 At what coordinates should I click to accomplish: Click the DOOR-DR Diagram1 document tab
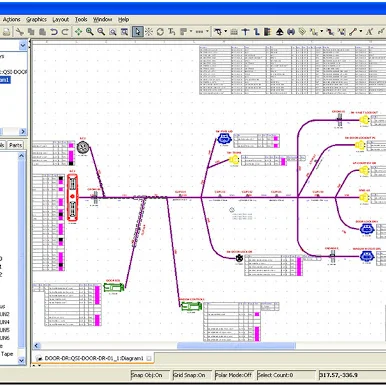[x=94, y=358]
